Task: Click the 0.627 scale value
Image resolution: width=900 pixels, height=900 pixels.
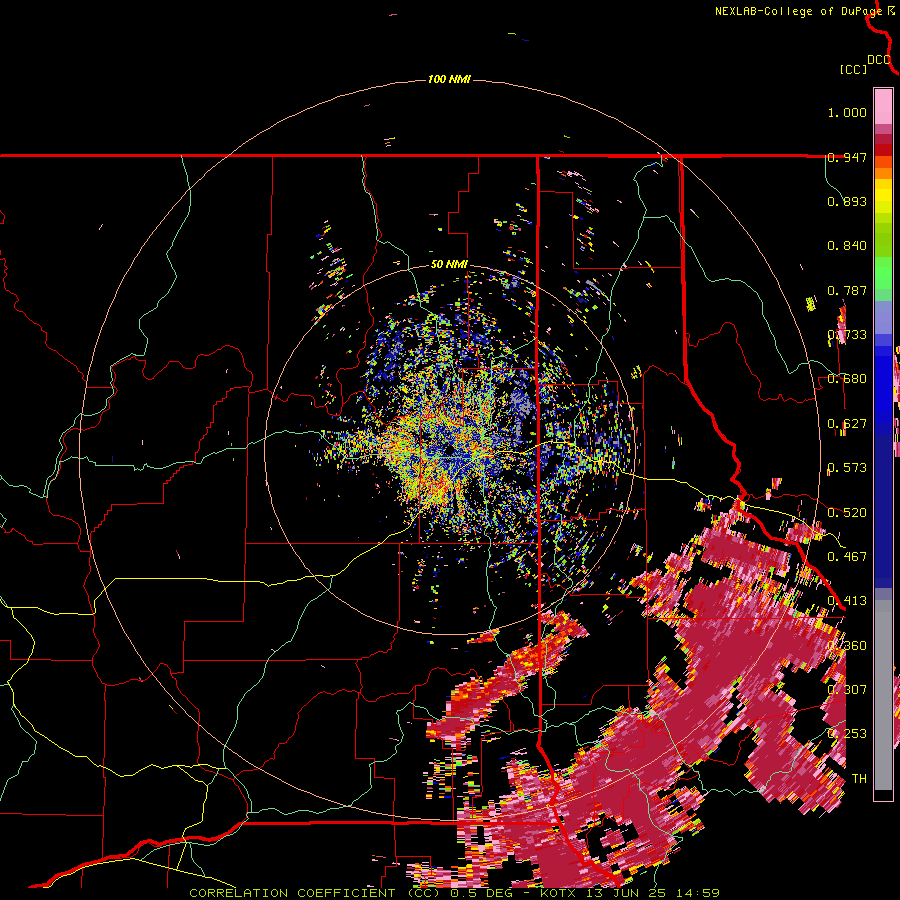Action: pyautogui.click(x=847, y=424)
